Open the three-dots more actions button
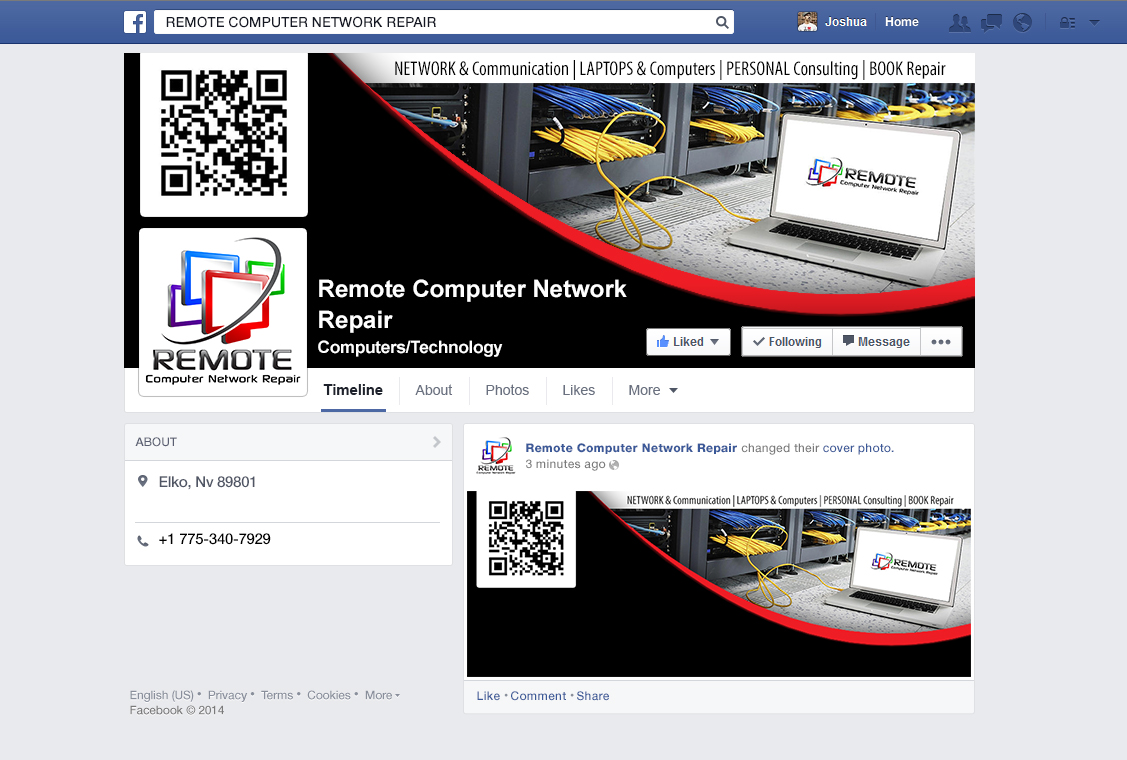 [x=941, y=342]
